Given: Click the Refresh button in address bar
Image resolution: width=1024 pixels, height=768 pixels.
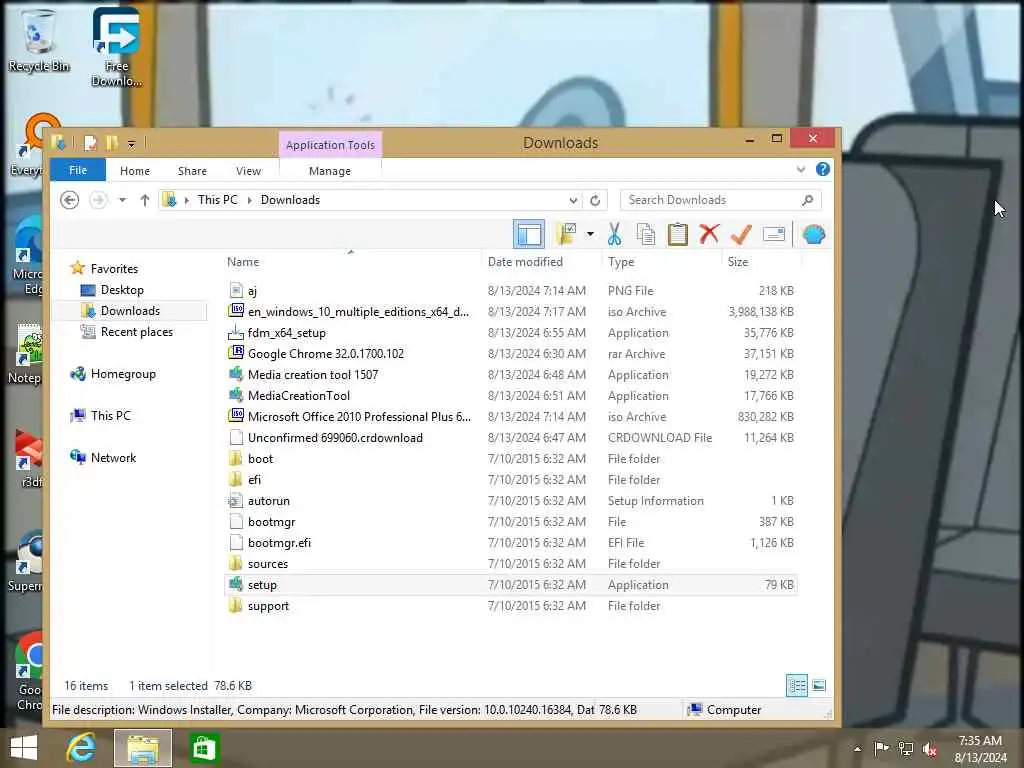Looking at the screenshot, I should click(595, 200).
